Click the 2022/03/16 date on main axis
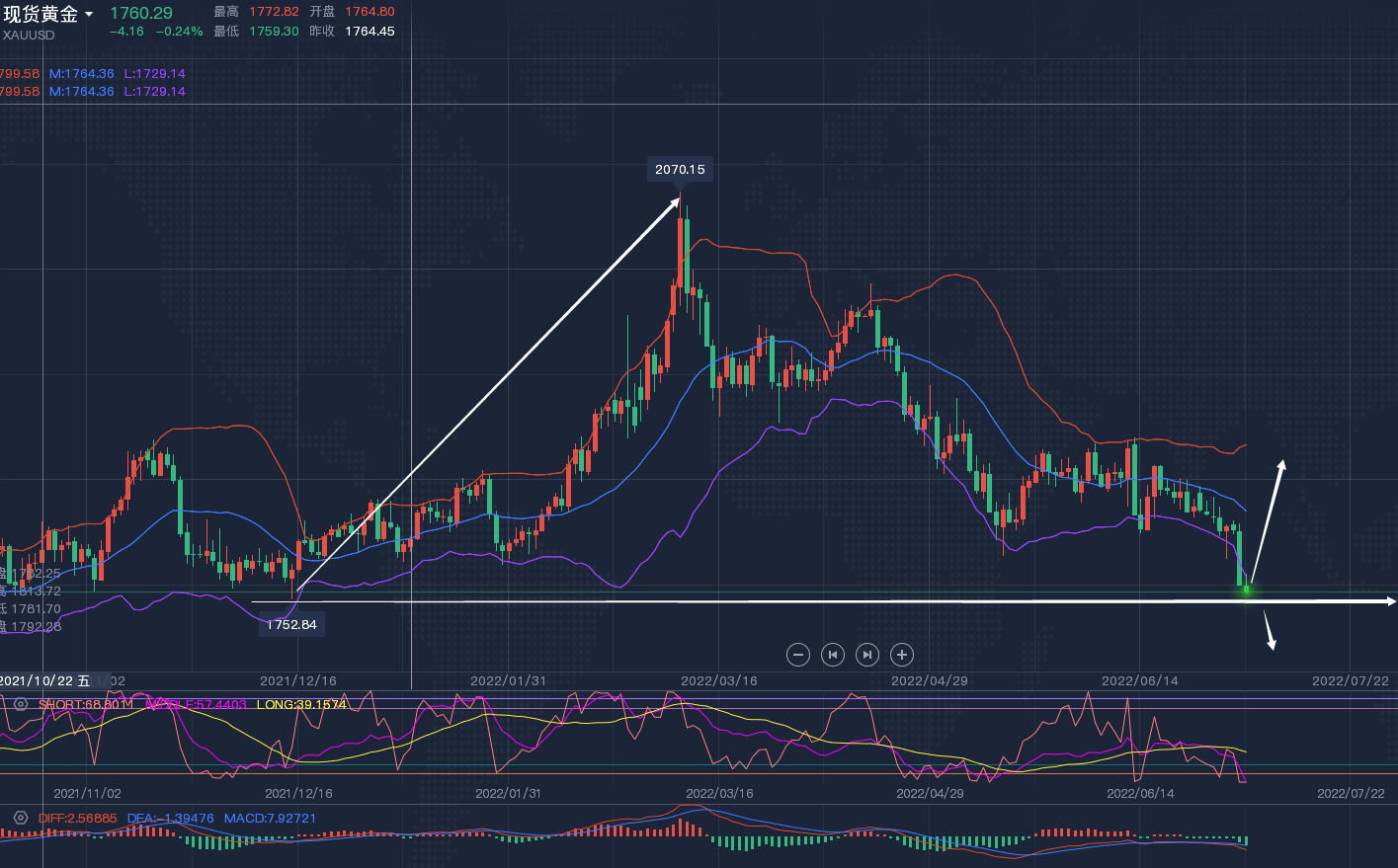Screen dimensions: 1398x868 718,680
